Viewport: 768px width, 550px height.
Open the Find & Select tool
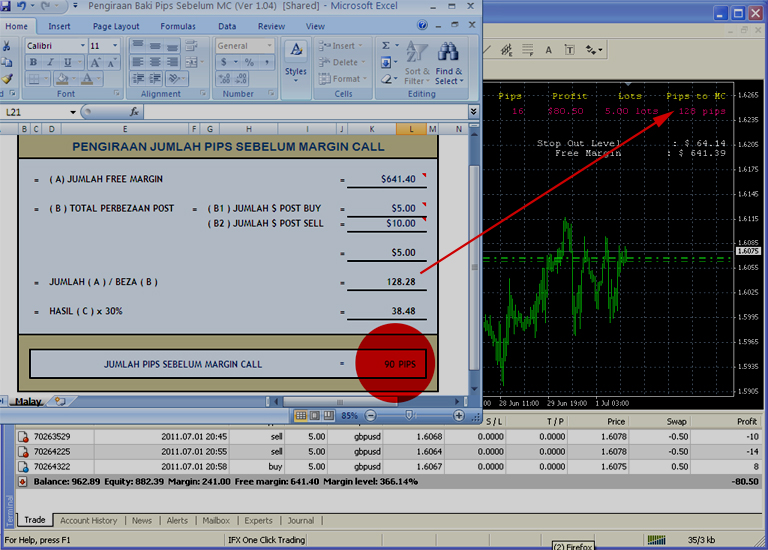(448, 64)
